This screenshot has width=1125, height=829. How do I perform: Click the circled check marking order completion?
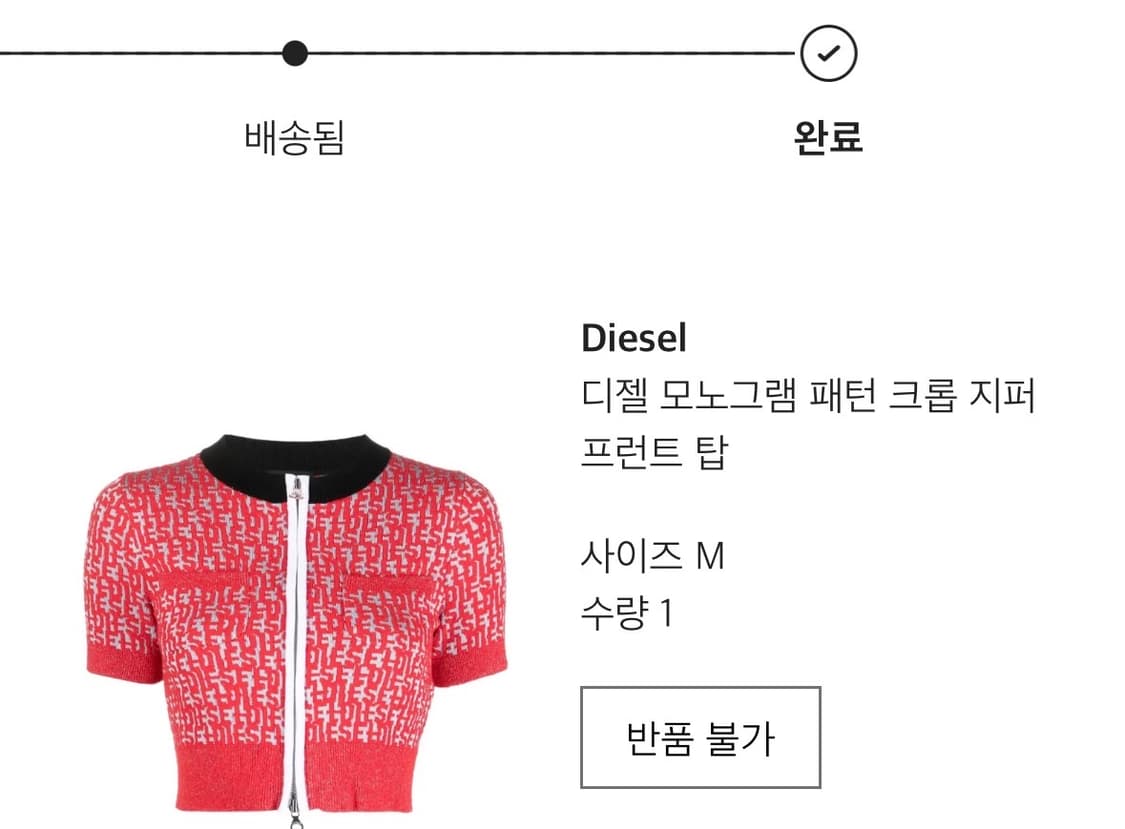coord(829,54)
